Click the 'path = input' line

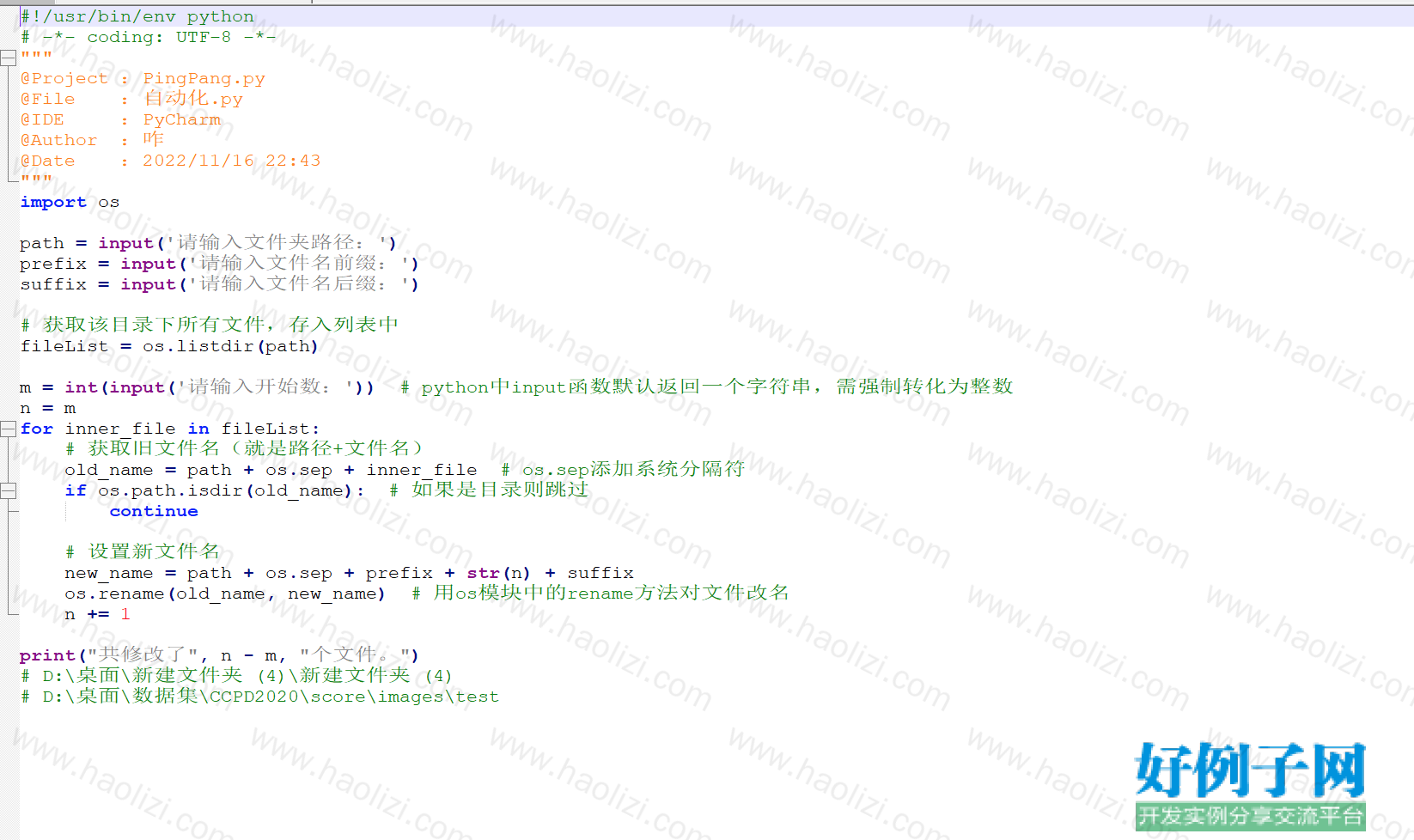208,243
